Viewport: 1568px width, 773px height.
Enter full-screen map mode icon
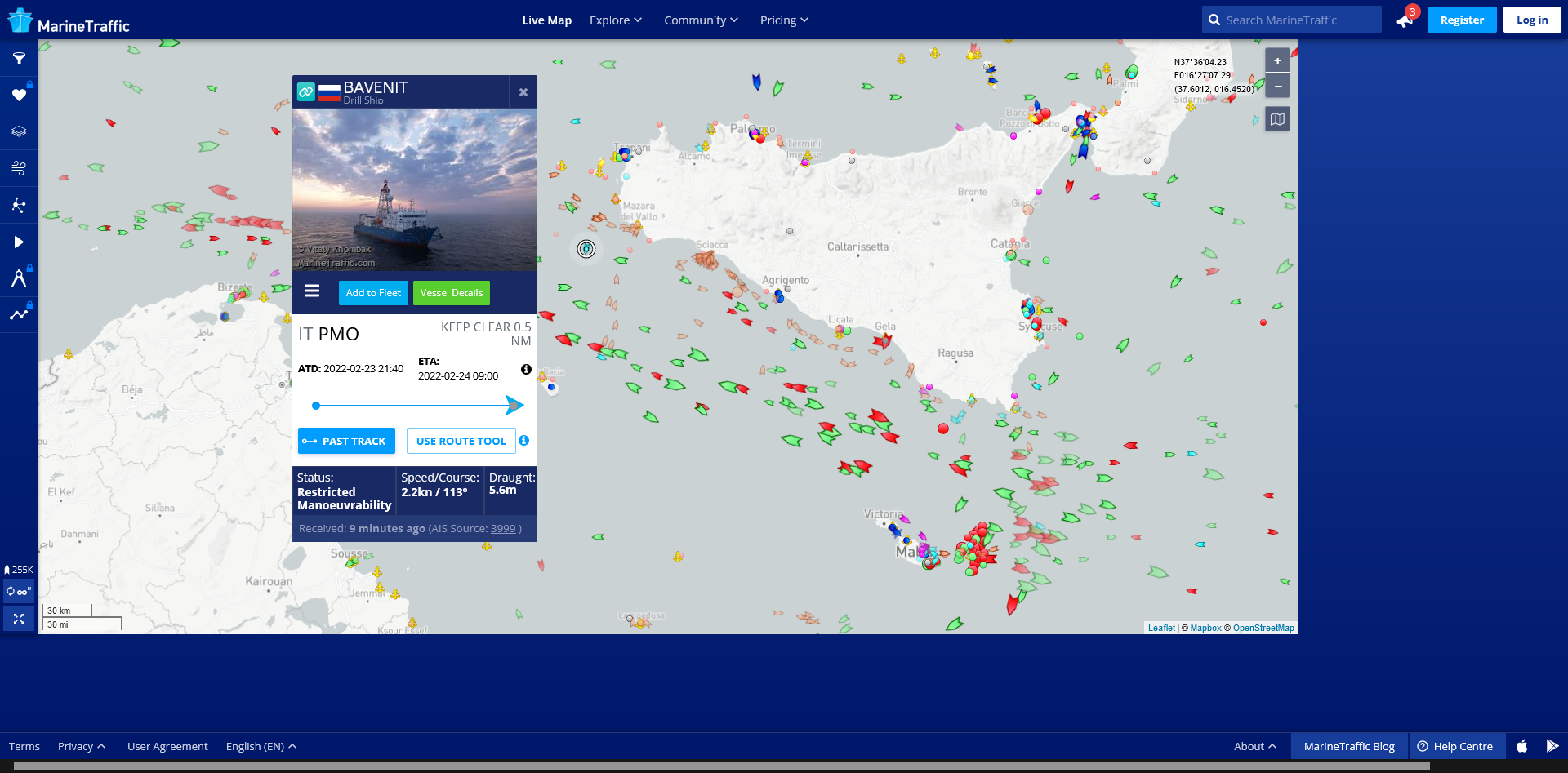click(18, 619)
